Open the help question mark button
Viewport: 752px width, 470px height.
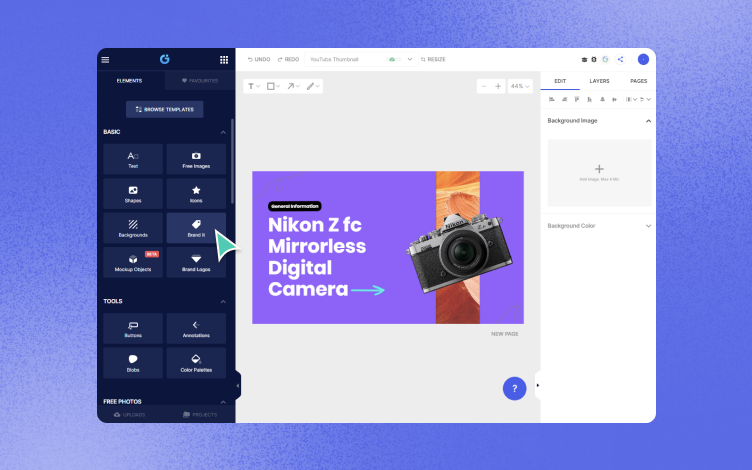point(515,388)
